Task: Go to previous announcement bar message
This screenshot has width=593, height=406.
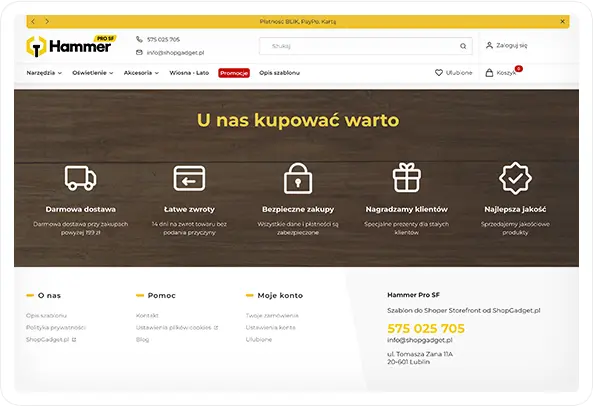Action: (33, 22)
